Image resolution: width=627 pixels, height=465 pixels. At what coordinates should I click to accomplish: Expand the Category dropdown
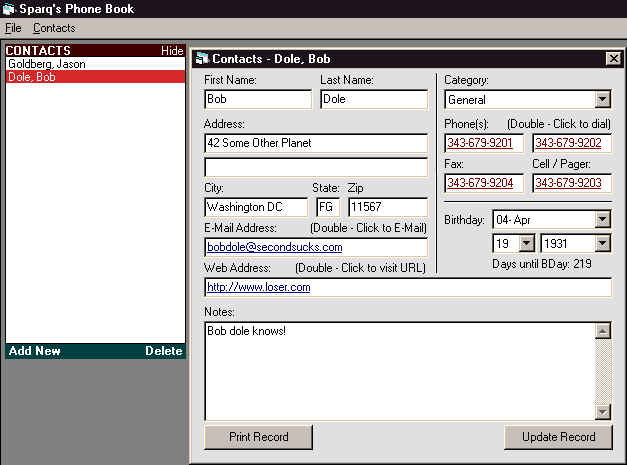tap(602, 99)
